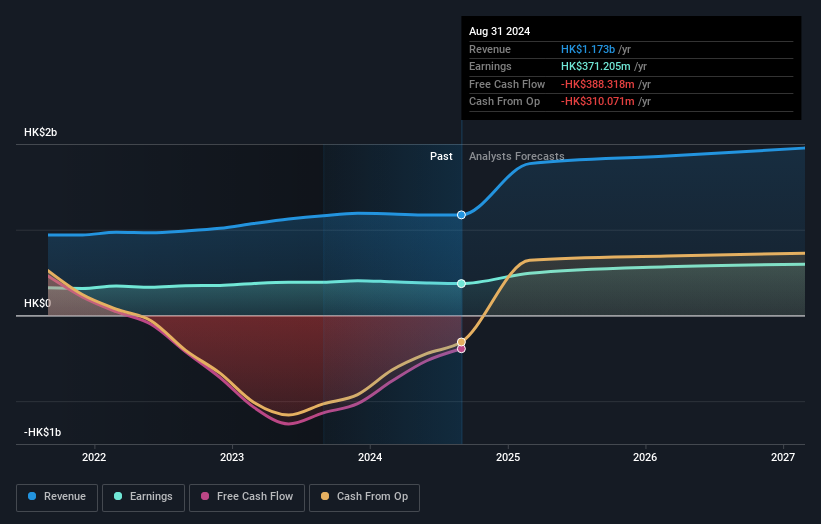
Task: Click the Cash From Op label in tooltip
Action: pyautogui.click(x=504, y=102)
